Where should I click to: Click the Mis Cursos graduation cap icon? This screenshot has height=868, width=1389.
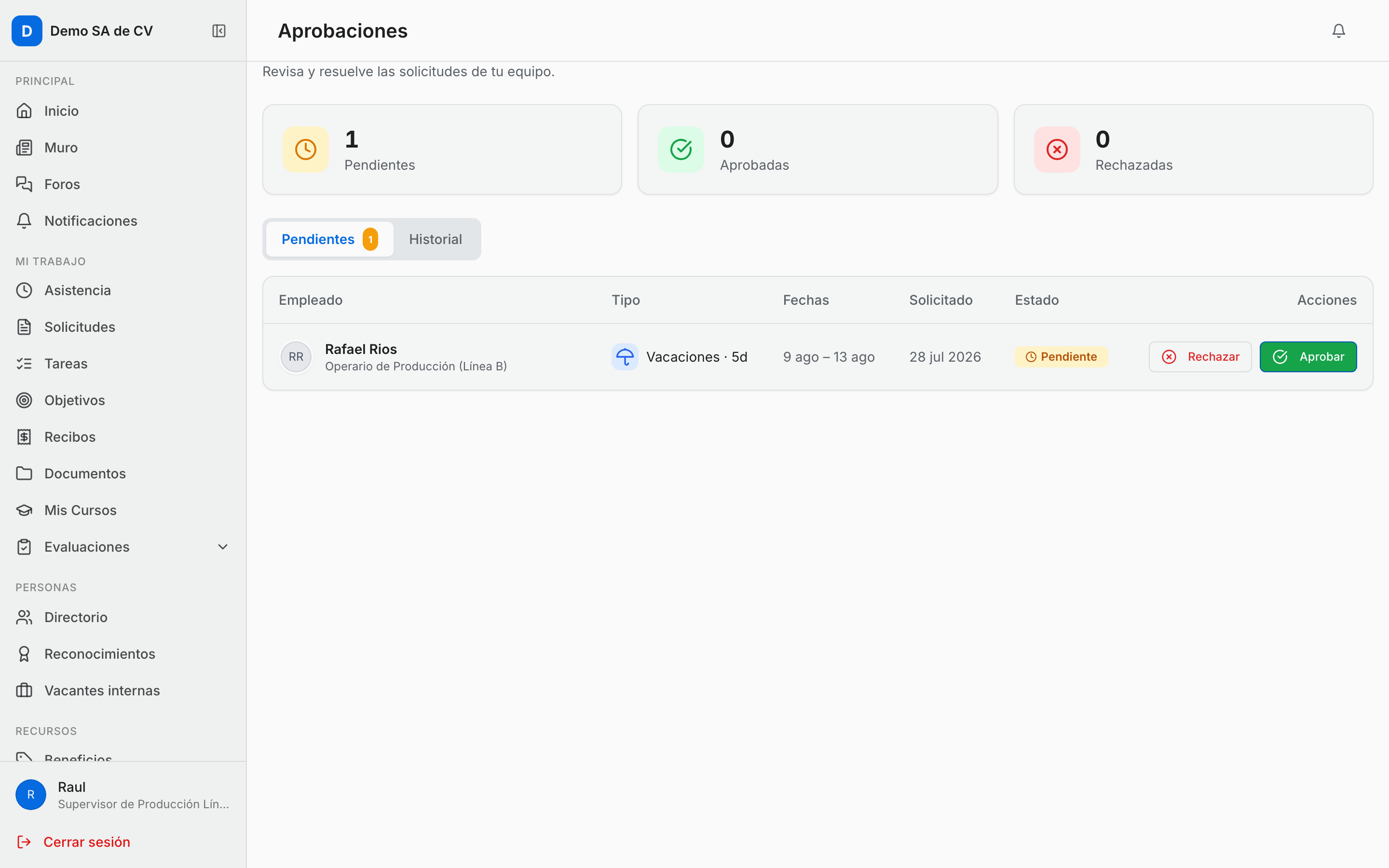click(x=24, y=510)
